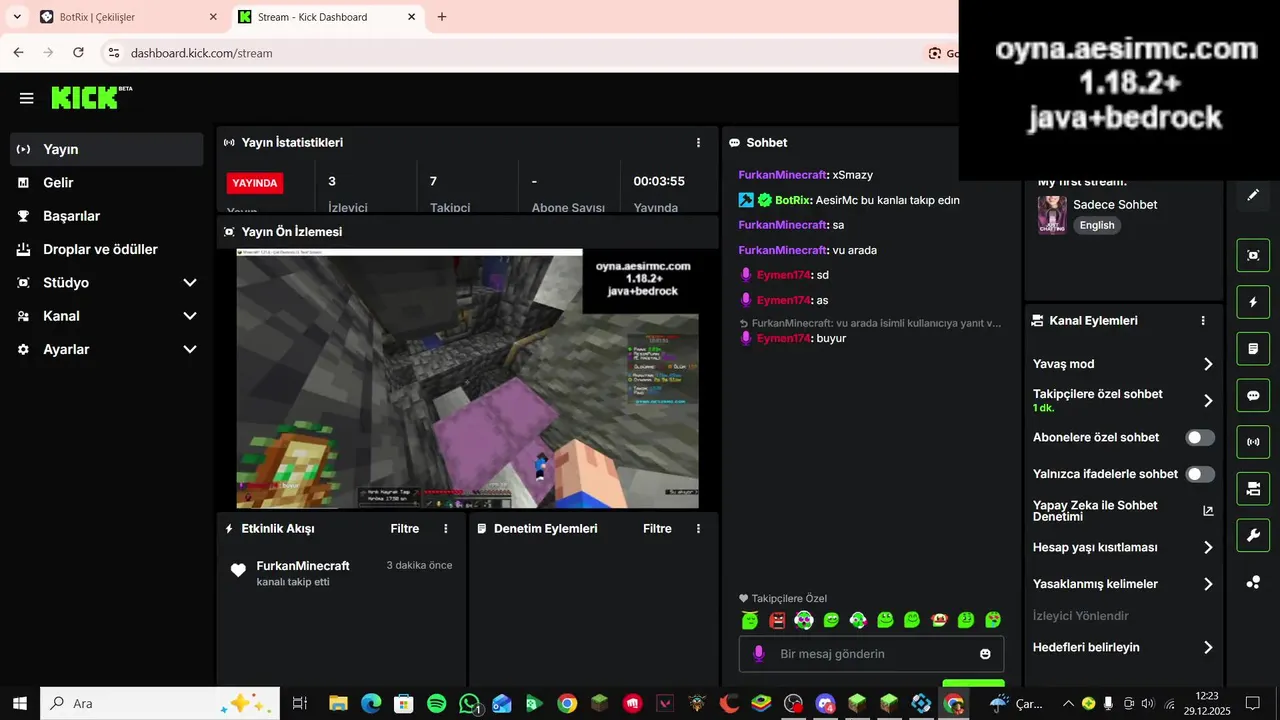Open Denetim Eylemleri three-dot menu
The height and width of the screenshot is (720, 1280).
click(x=698, y=528)
